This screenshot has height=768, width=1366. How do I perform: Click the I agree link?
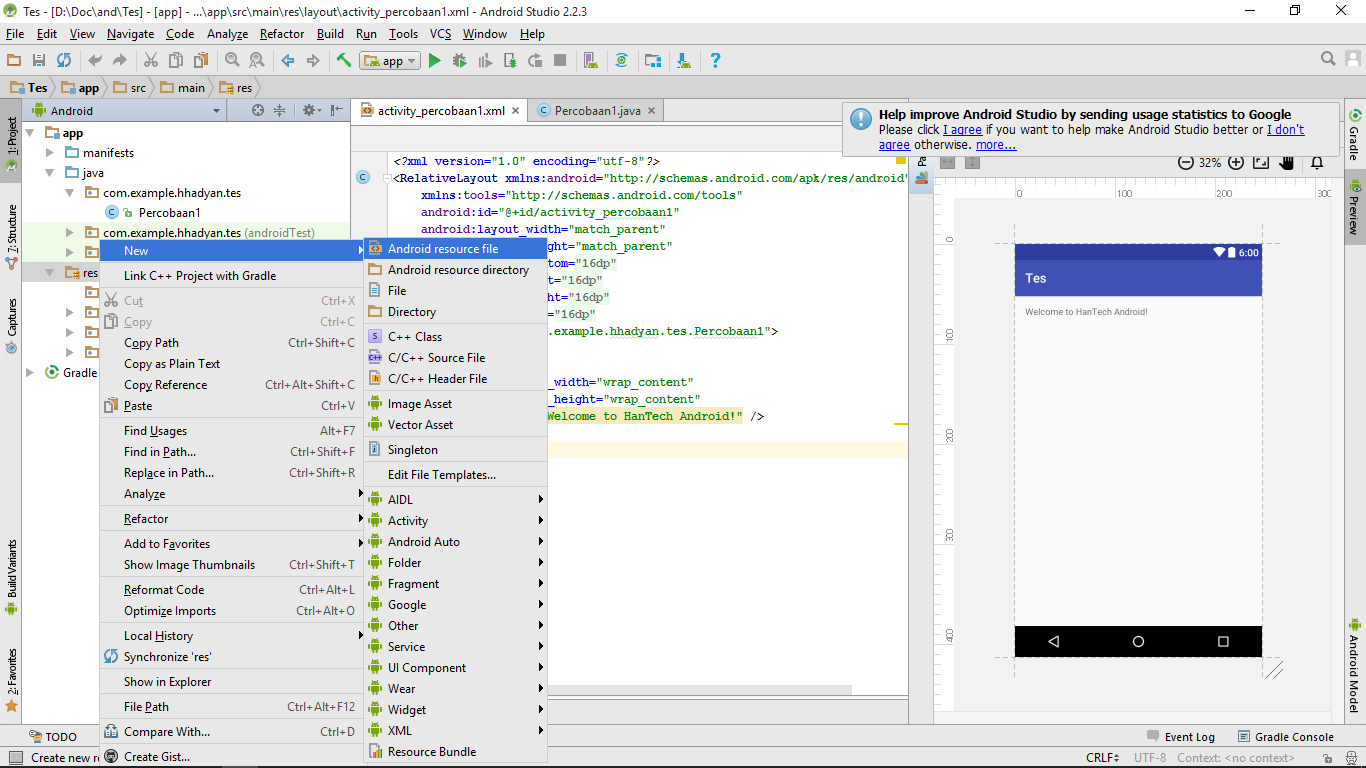point(962,130)
